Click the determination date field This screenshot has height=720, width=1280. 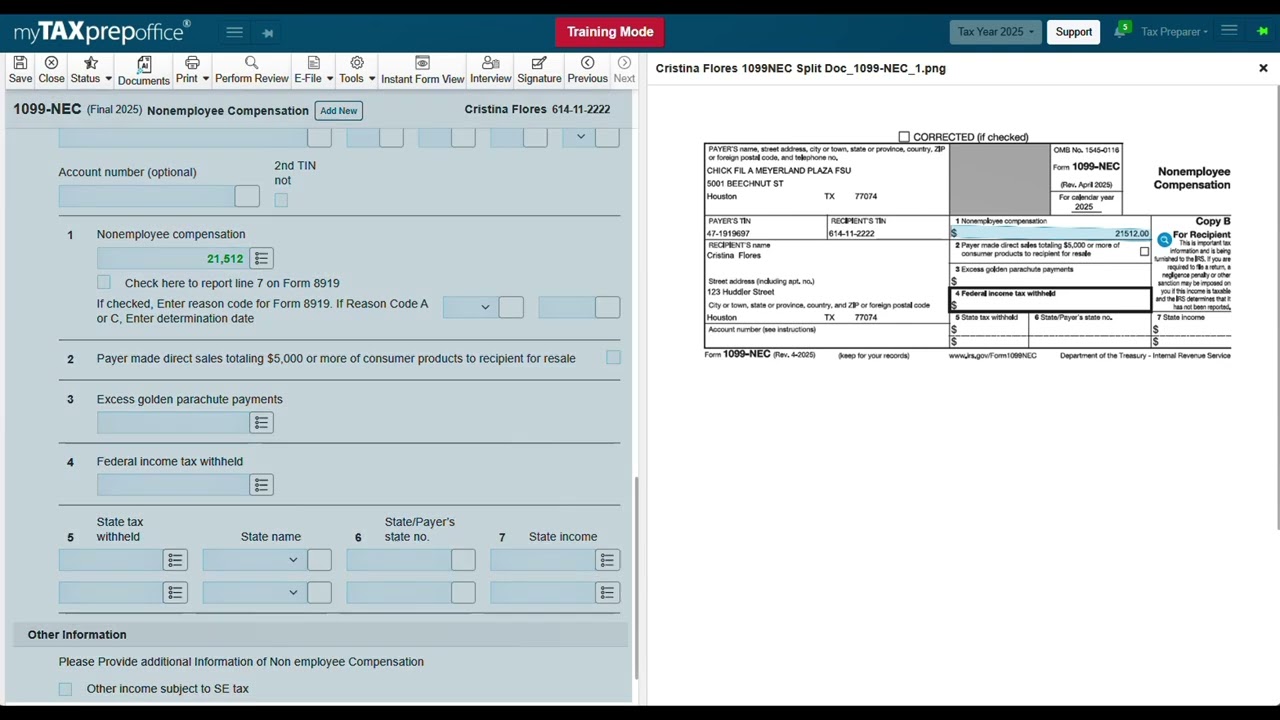coord(566,307)
